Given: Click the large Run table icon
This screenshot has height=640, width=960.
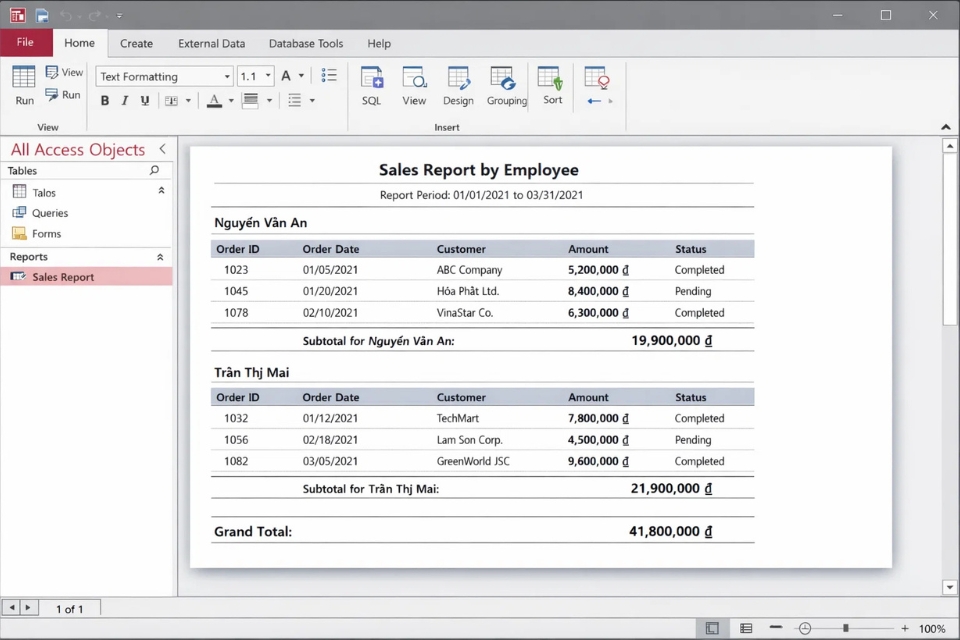Looking at the screenshot, I should (24, 85).
